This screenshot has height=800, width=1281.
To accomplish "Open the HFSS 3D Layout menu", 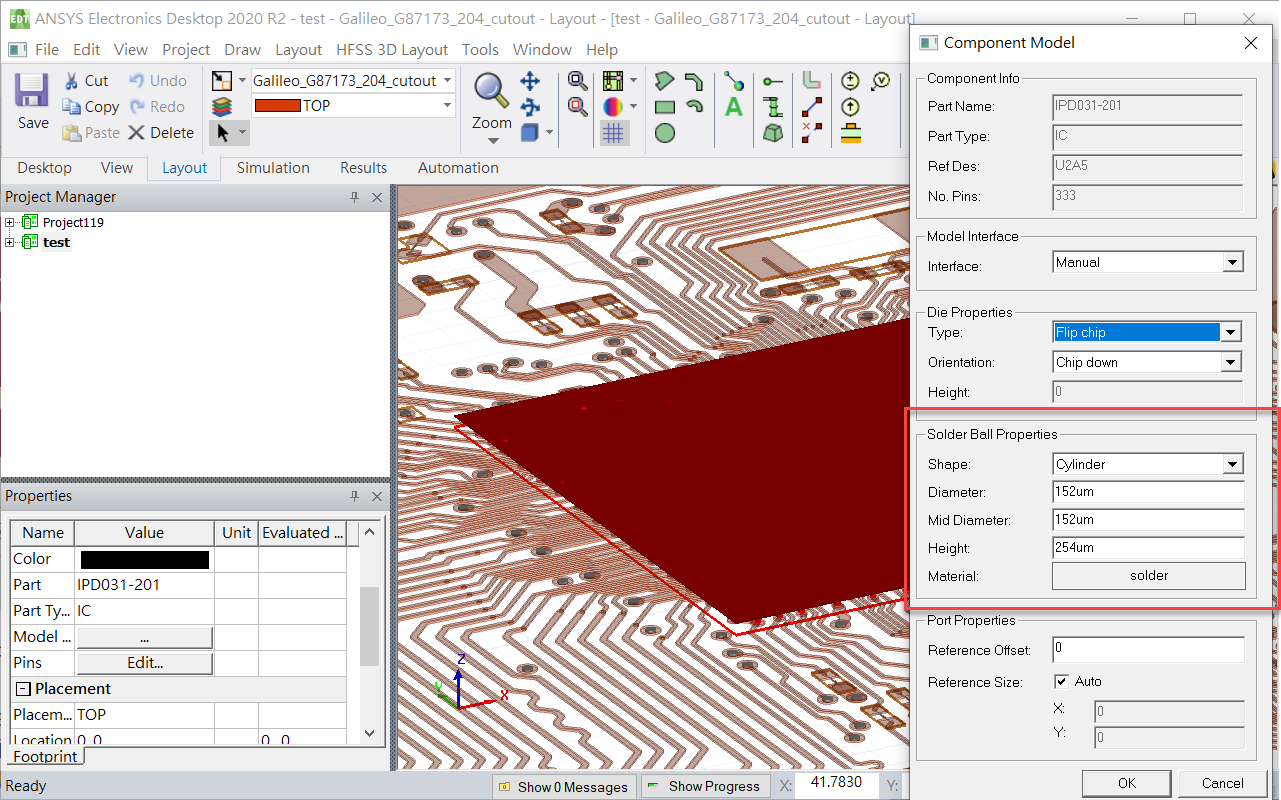I will (x=392, y=49).
